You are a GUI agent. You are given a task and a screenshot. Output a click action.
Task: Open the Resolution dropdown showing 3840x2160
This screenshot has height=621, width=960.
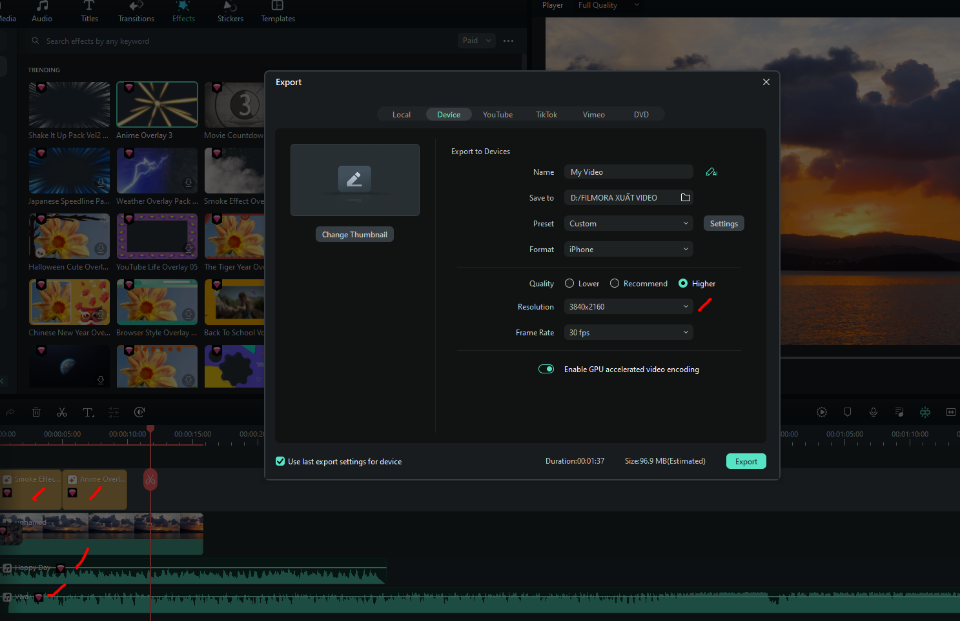tap(628, 307)
